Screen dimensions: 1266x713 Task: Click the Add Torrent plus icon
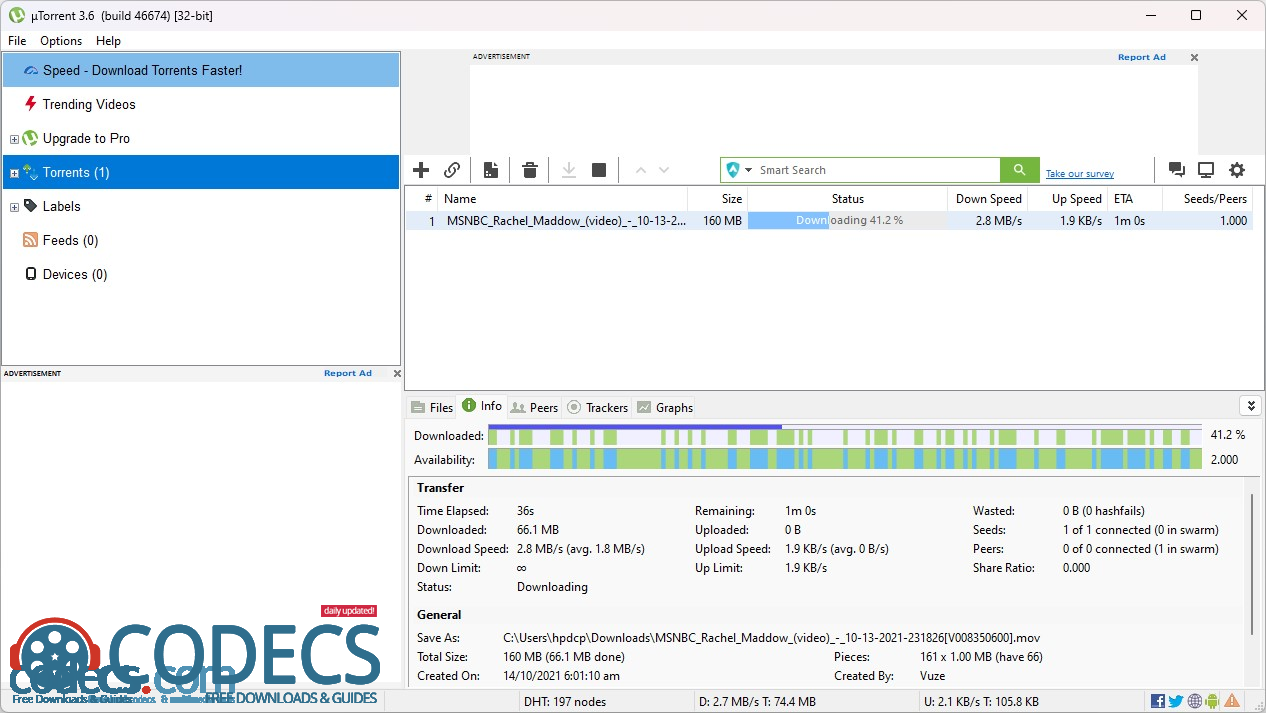(421, 170)
